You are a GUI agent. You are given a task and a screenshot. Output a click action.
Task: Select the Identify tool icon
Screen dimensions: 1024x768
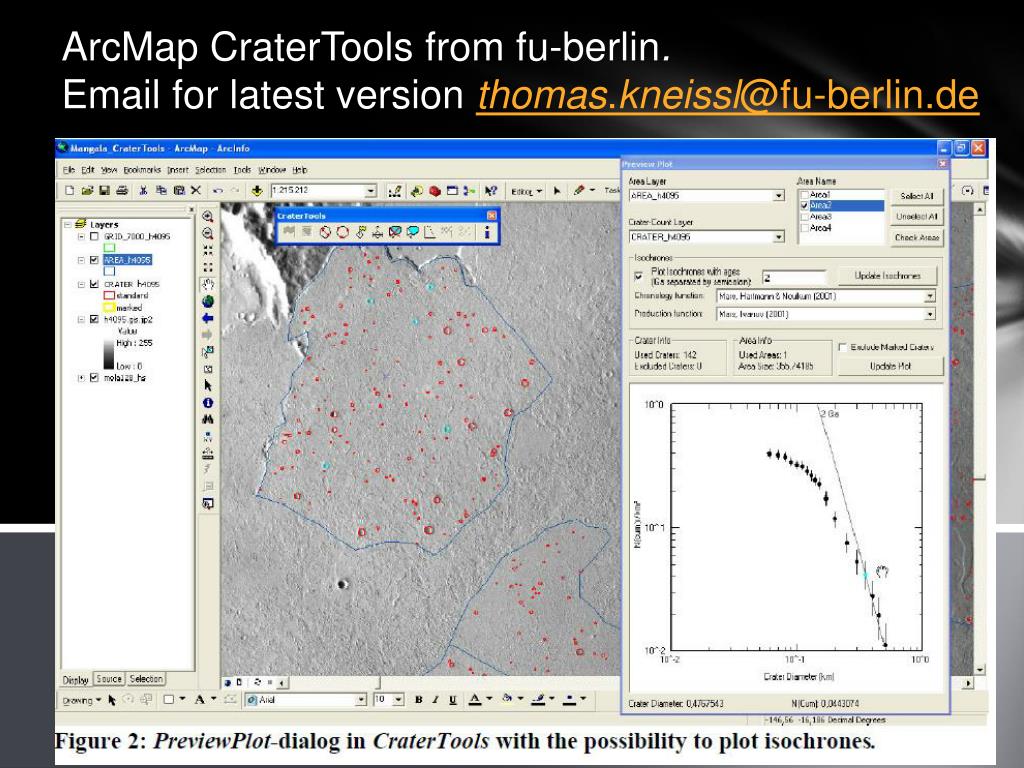pyautogui.click(x=208, y=403)
